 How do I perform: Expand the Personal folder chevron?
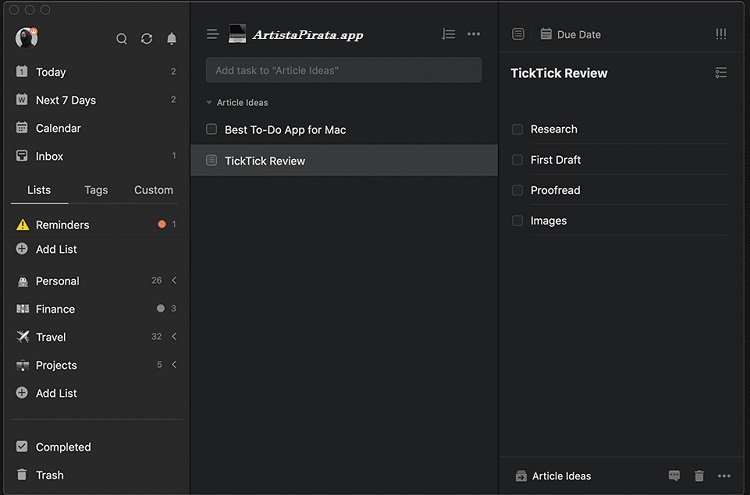[174, 281]
